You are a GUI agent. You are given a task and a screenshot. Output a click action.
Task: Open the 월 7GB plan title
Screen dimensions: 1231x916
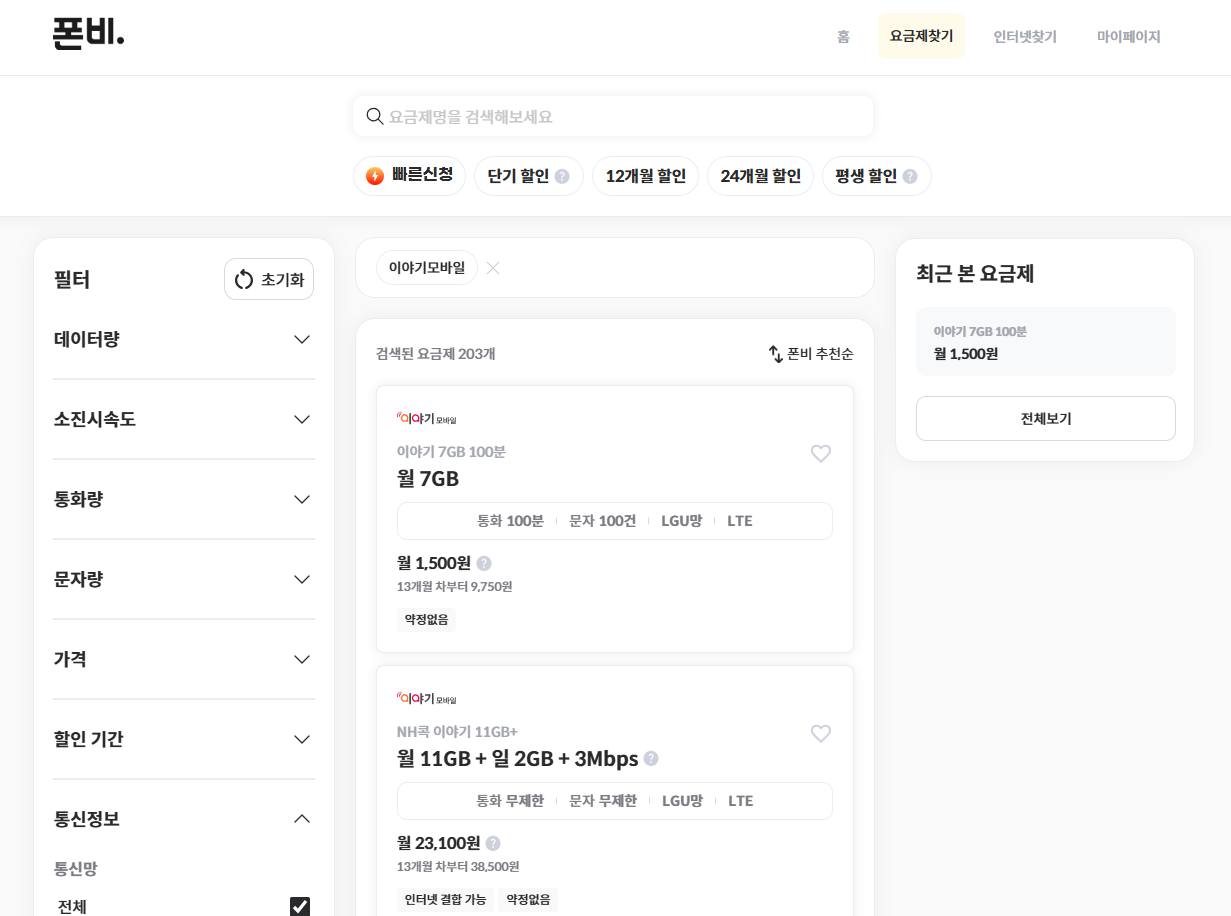(x=428, y=479)
